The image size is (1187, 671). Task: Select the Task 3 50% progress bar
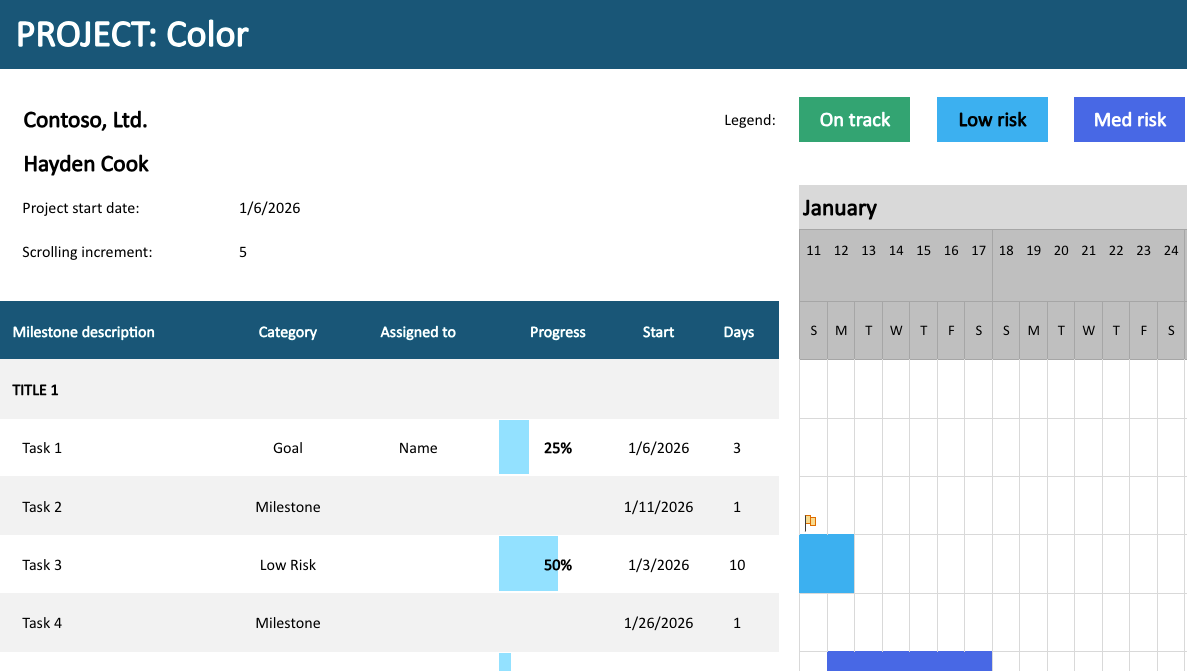(528, 563)
